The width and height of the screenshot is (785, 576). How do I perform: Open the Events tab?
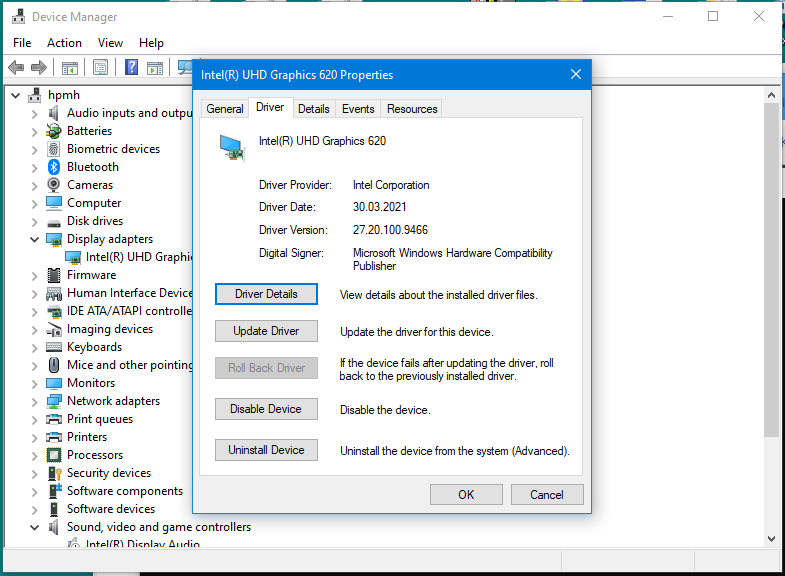358,109
